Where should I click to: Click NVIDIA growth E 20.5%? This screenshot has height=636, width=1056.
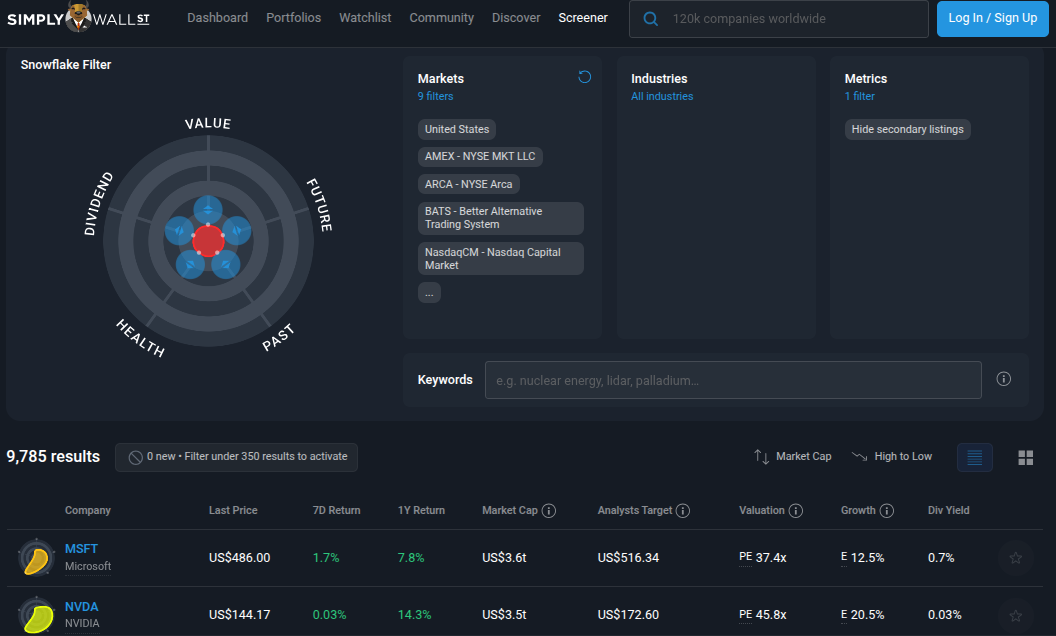(862, 615)
